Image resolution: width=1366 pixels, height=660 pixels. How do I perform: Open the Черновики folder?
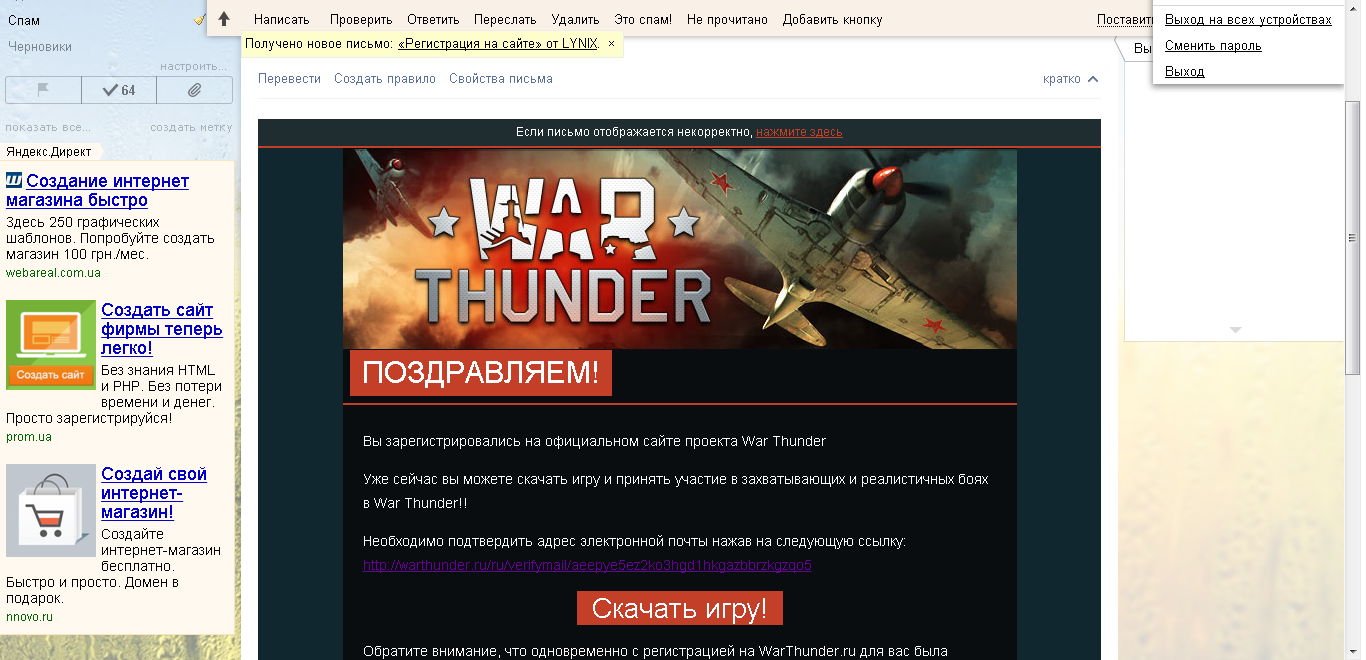tap(40, 46)
